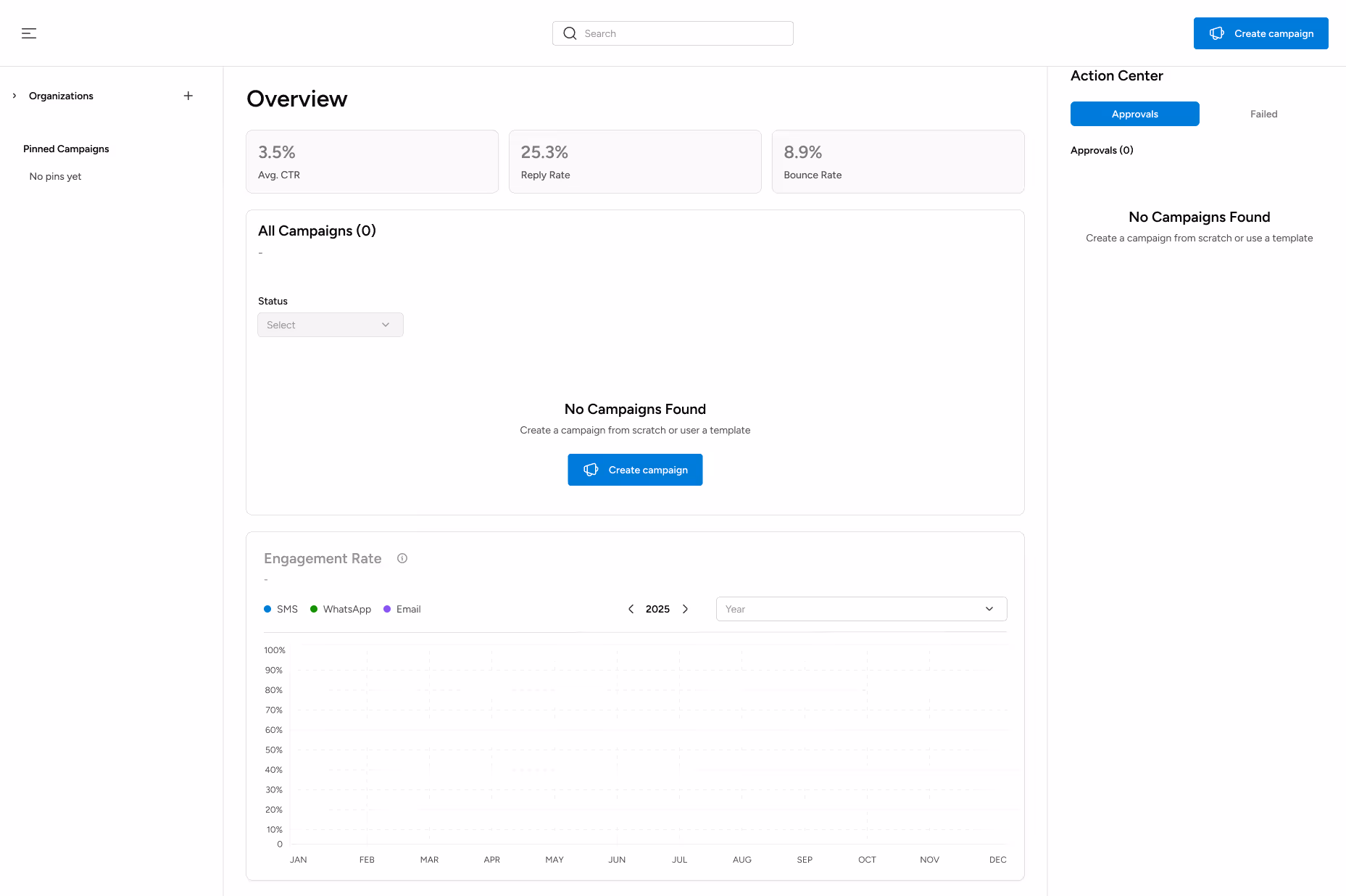Toggle the WhatsApp series in the chart legend
1346x896 pixels.
(x=341, y=609)
